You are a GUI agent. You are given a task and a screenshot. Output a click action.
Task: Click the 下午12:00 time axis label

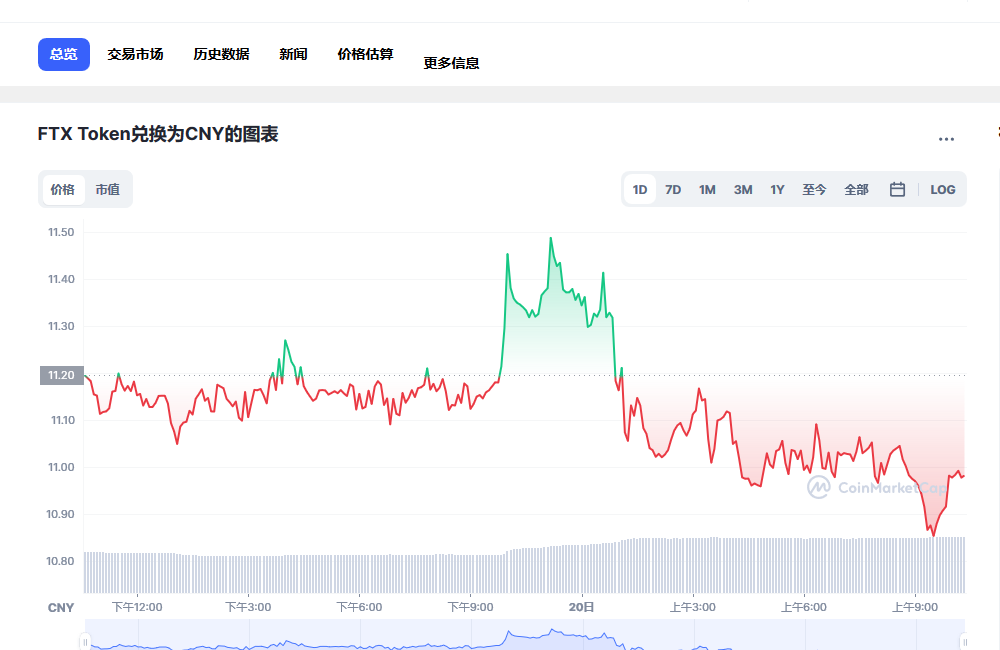[137, 607]
